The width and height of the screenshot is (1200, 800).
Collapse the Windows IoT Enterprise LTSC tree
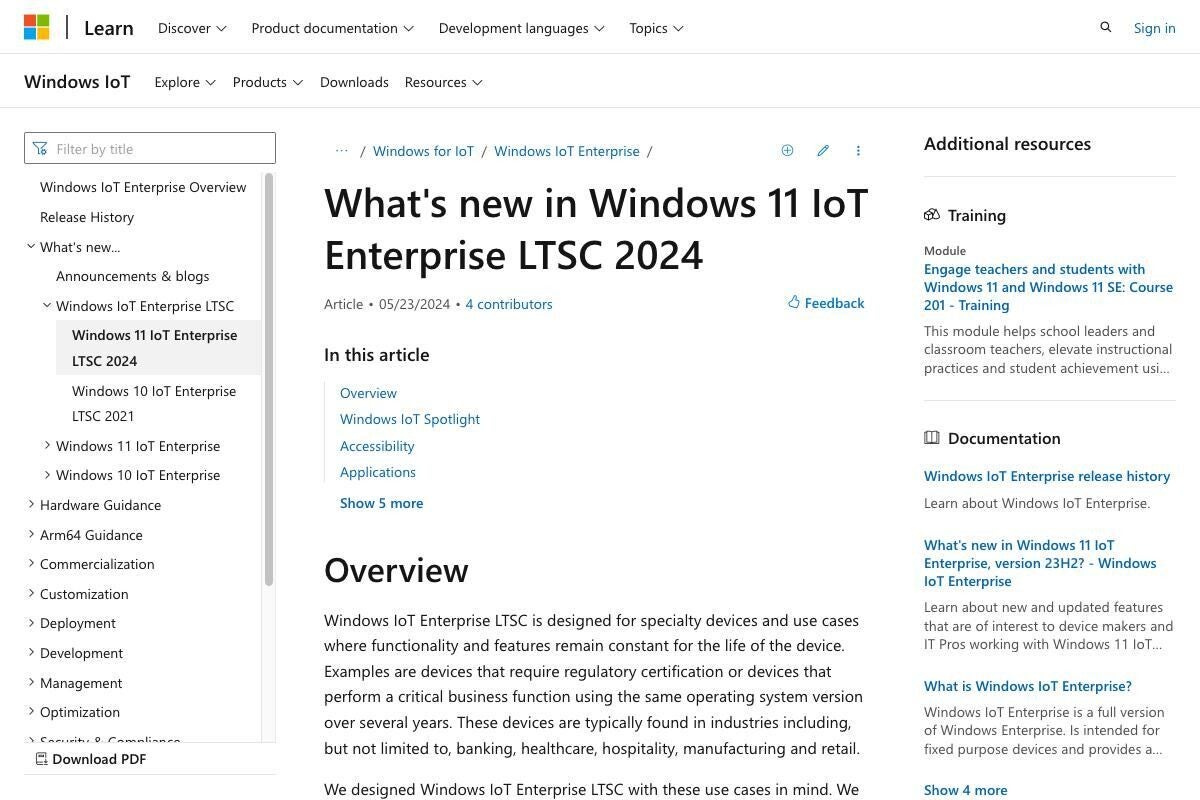(46, 305)
